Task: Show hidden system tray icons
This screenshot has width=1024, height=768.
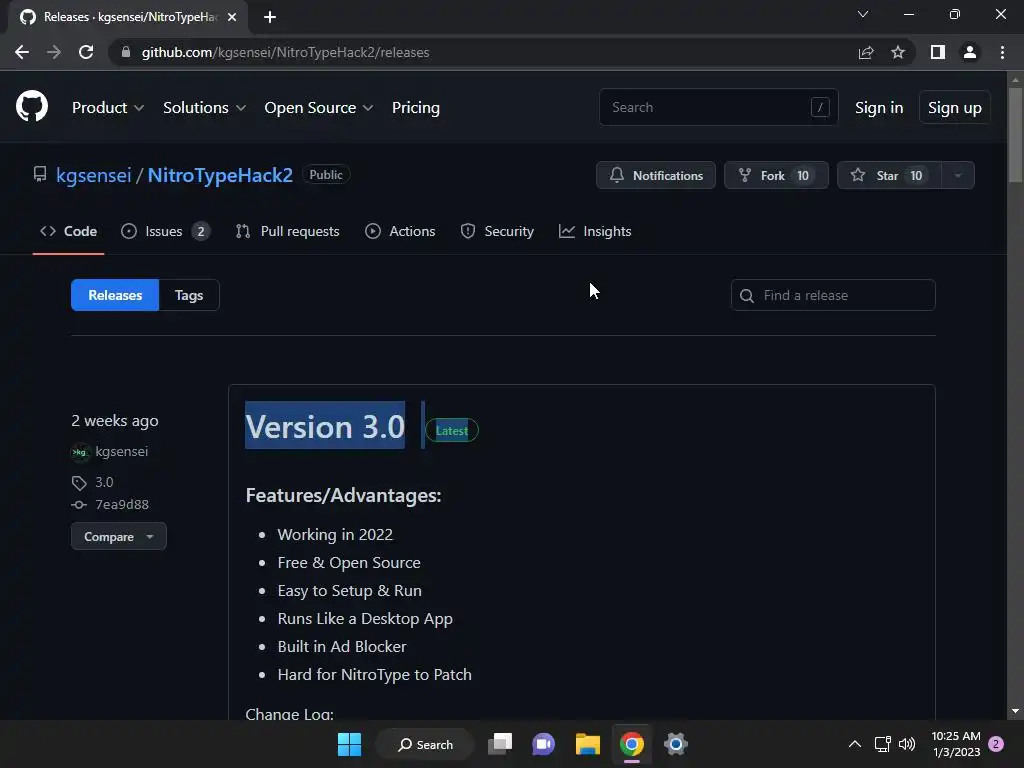Action: (854, 744)
